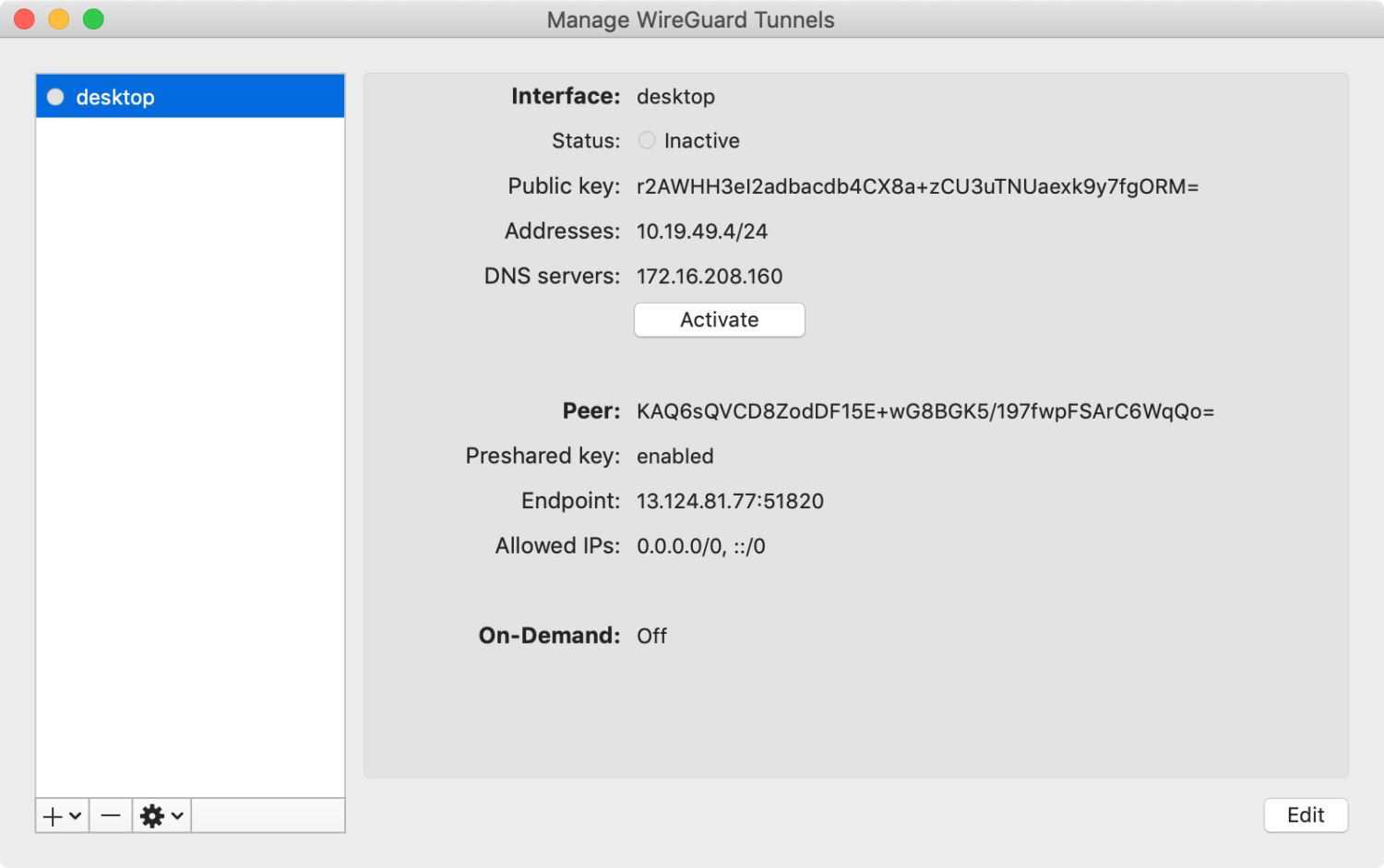Click the Manage WireGuard Tunnels title
Screen dimensions: 1384x868
[690, 19]
